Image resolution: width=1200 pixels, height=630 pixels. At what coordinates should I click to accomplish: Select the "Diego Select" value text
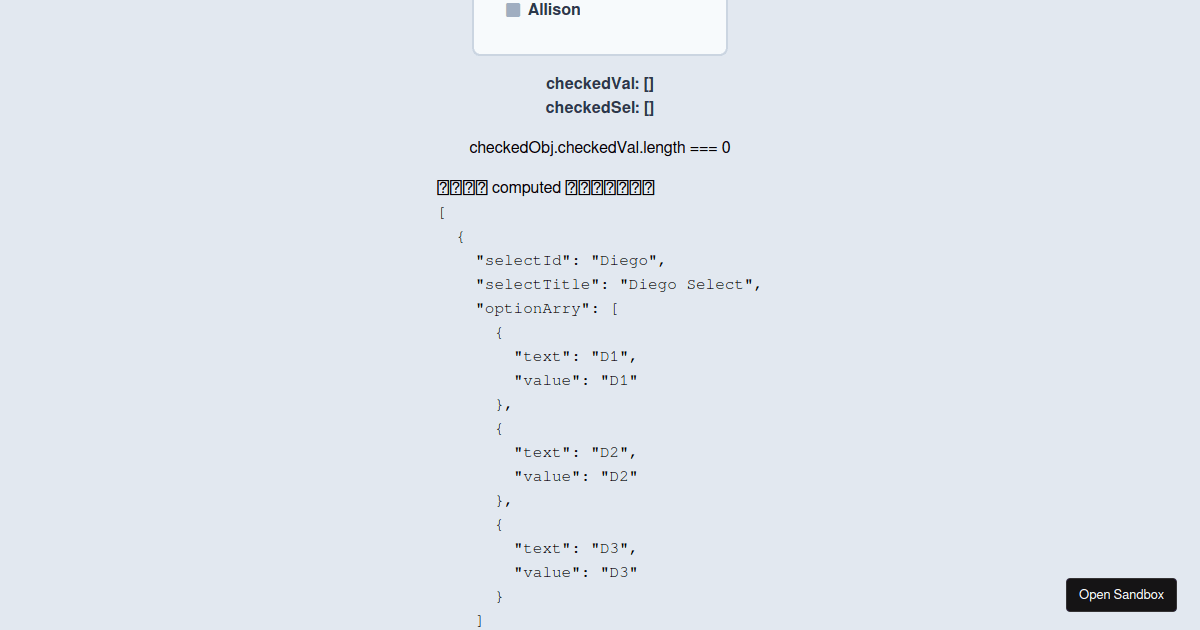[x=687, y=284]
